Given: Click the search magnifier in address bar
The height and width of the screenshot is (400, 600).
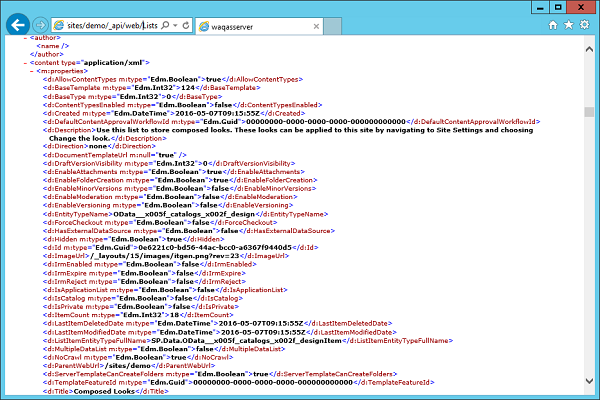Looking at the screenshot, I should click(x=165, y=25).
